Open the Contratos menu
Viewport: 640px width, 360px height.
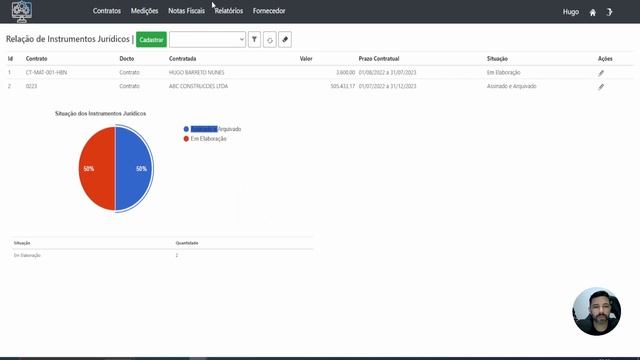coord(107,11)
